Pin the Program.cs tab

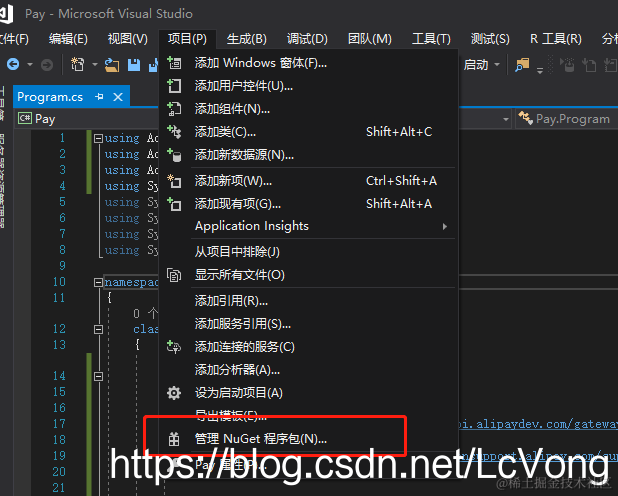click(x=99, y=97)
